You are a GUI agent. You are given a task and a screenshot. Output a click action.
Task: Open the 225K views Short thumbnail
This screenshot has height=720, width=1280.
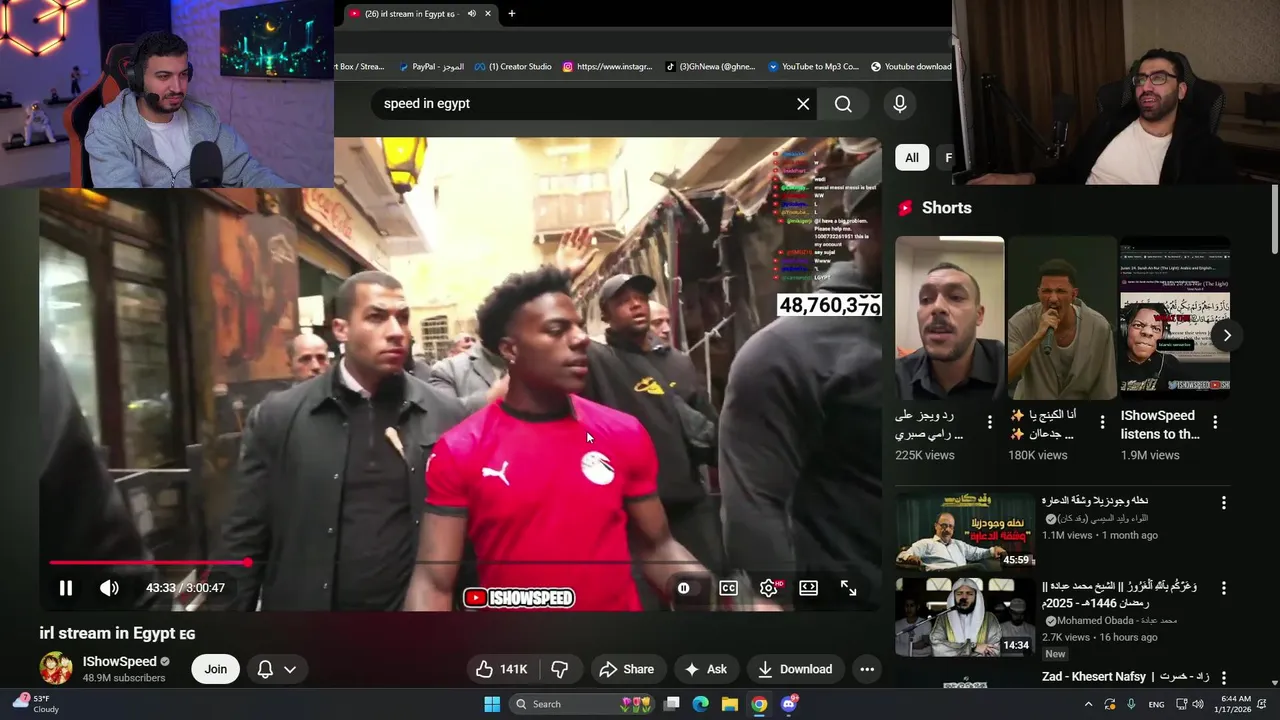pos(950,318)
